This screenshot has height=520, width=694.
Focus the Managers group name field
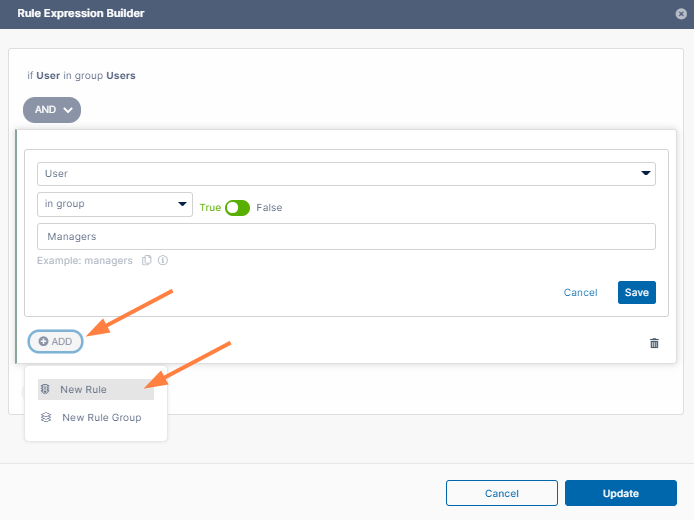(x=346, y=237)
